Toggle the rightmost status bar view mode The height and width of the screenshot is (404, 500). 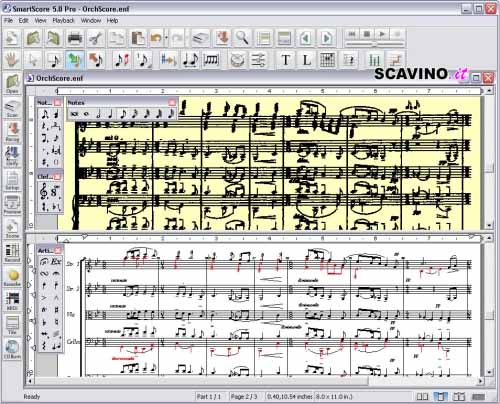[478, 397]
